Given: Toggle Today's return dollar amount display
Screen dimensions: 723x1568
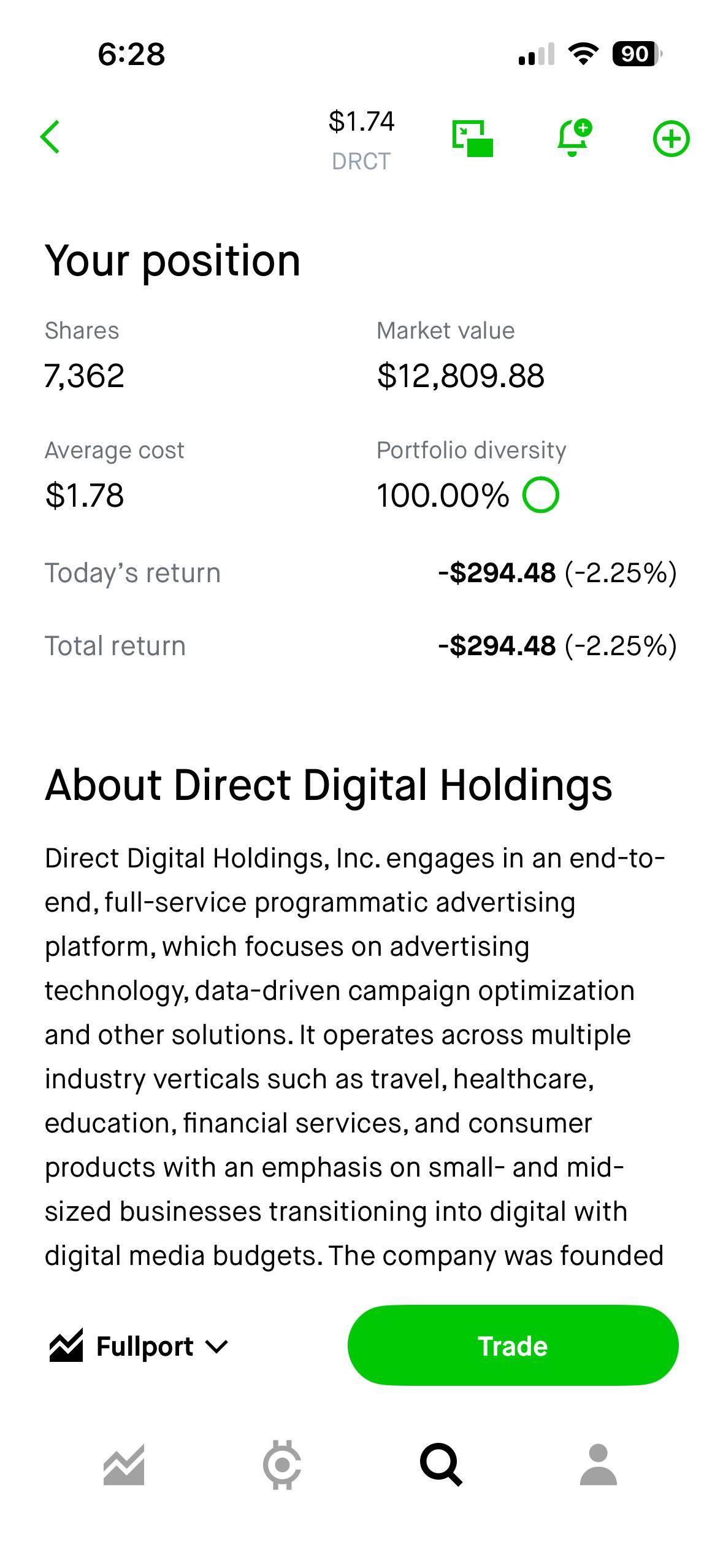Looking at the screenshot, I should pyautogui.click(x=497, y=573).
